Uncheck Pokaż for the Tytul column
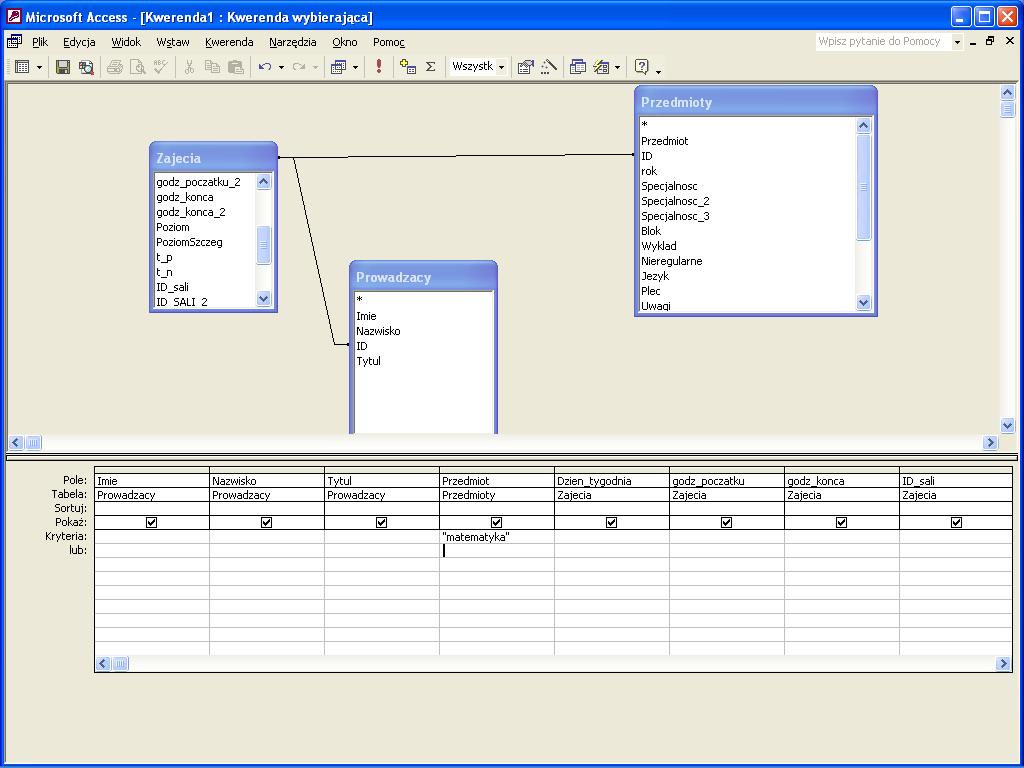 point(381,522)
